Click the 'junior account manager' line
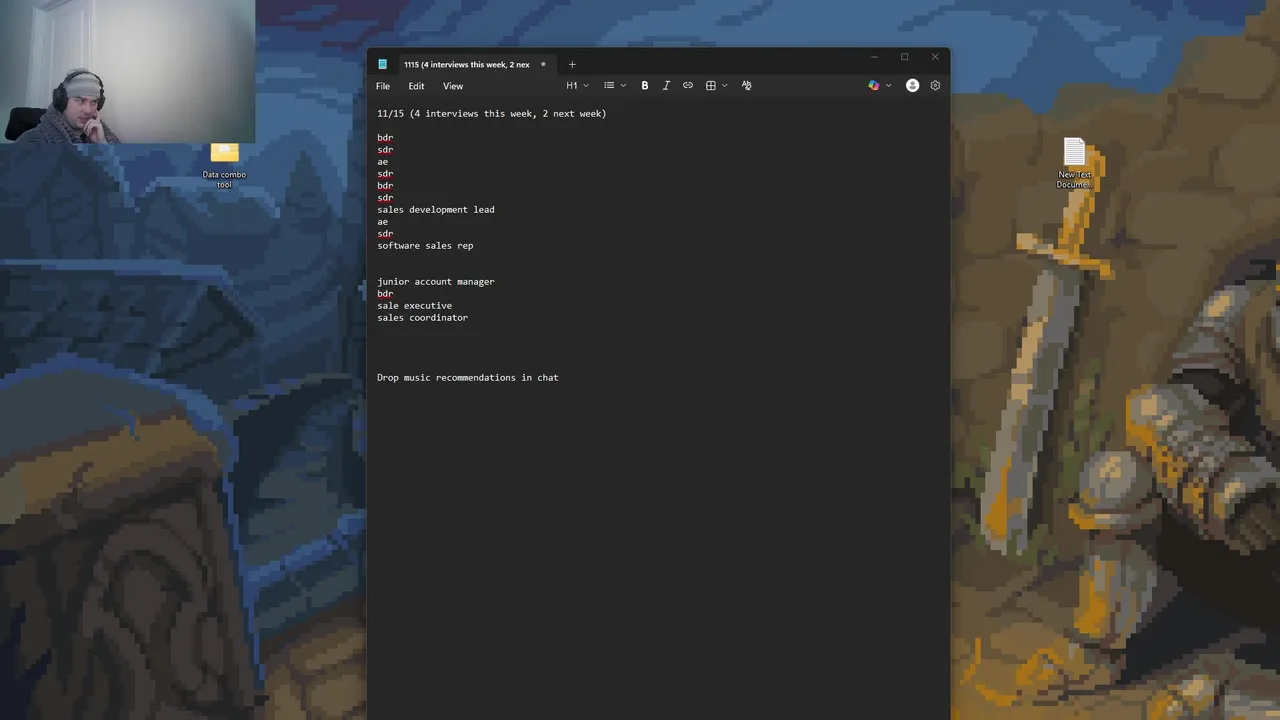Screen dimensions: 1280x720 click(436, 282)
